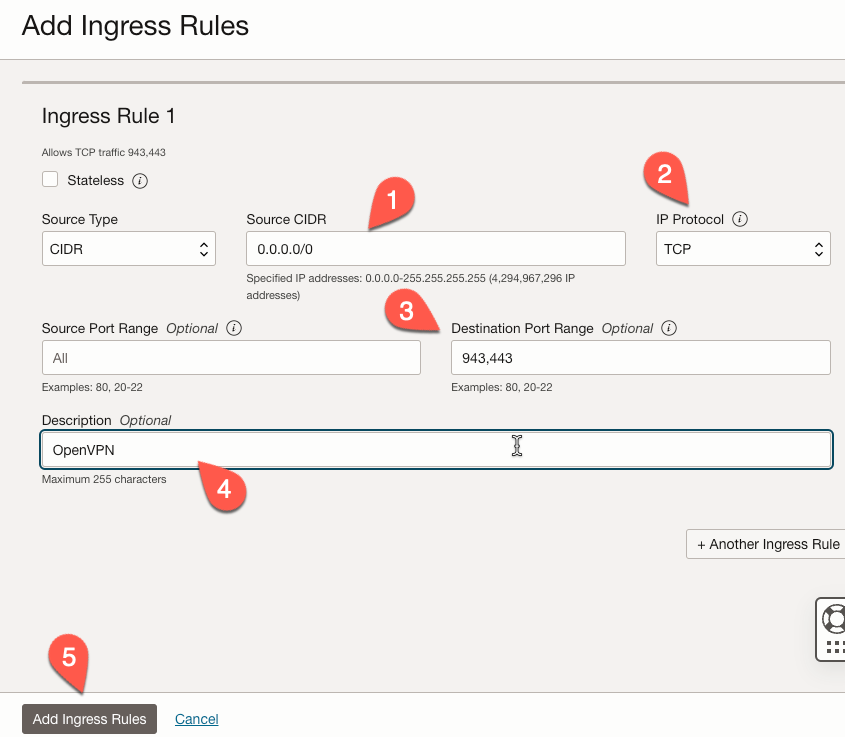The image size is (845, 737).
Task: Select the 'Add Ingress Rules' page title
Action: click(135, 26)
